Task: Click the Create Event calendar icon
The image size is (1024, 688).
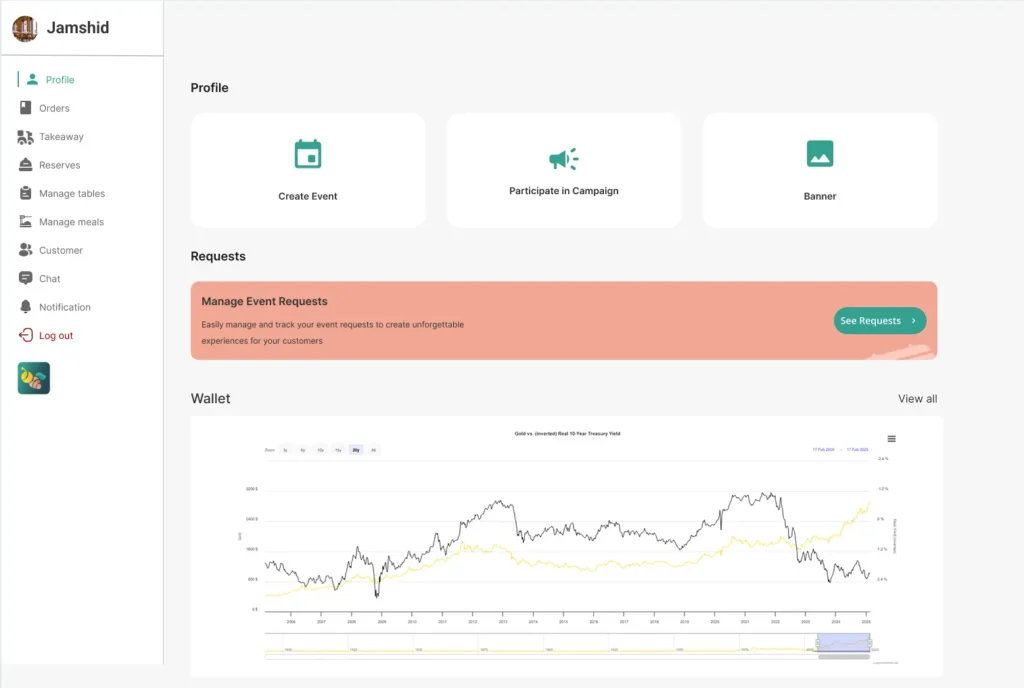Action: (308, 154)
